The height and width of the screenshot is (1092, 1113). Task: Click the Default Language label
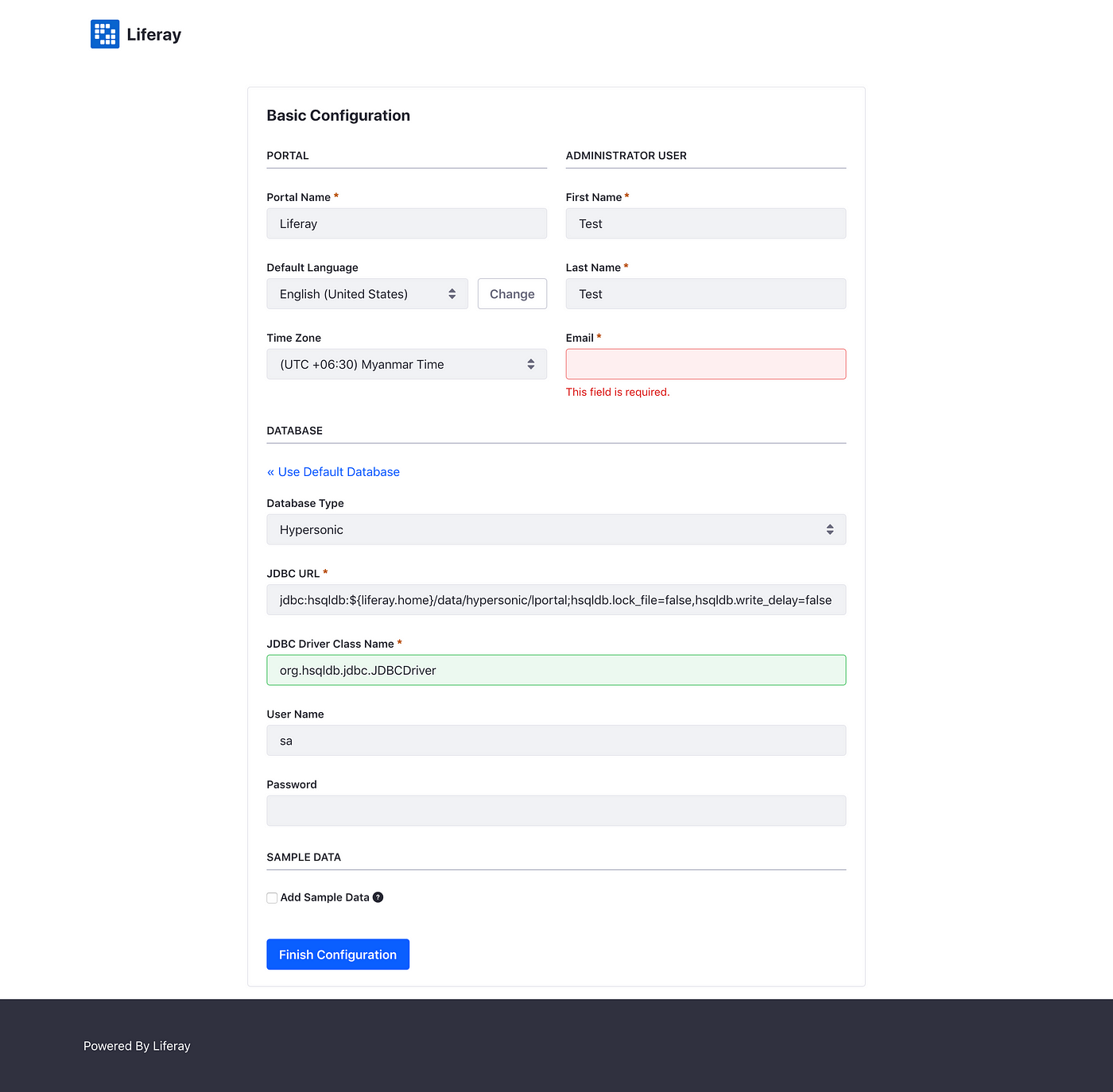(x=312, y=268)
